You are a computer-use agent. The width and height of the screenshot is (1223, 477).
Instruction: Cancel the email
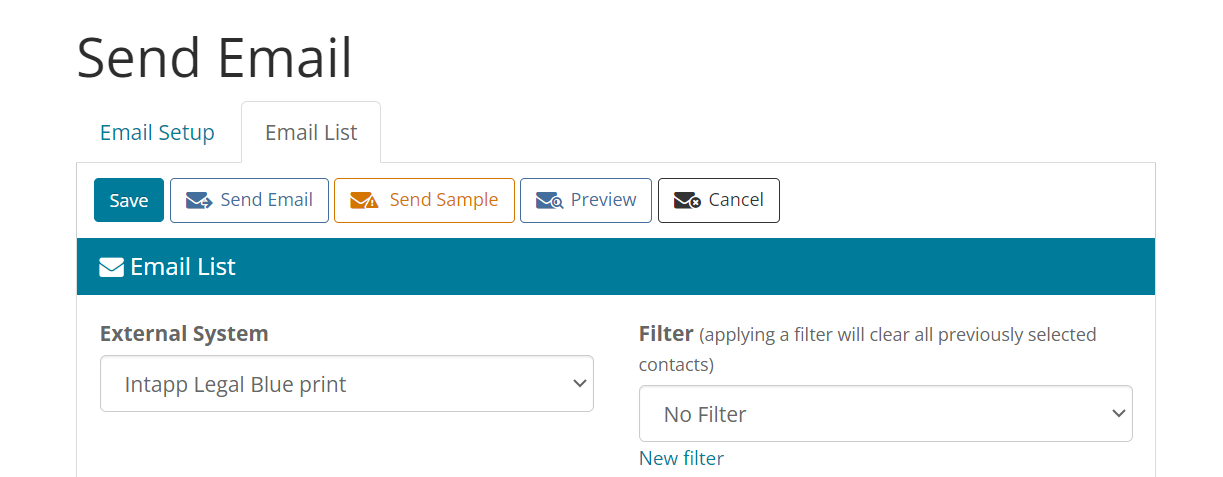pos(719,200)
